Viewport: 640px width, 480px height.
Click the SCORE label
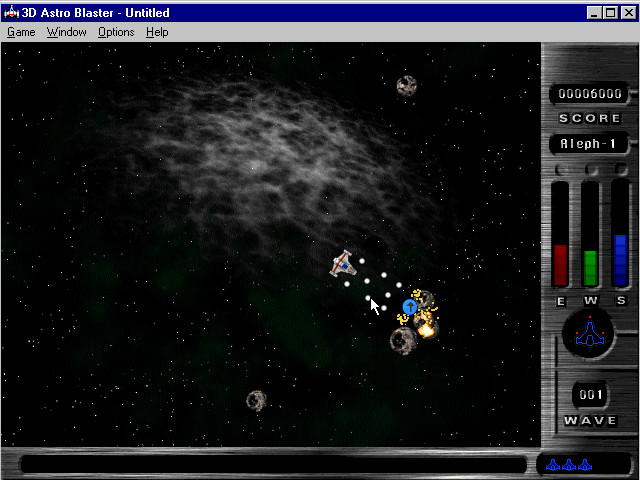click(x=590, y=118)
